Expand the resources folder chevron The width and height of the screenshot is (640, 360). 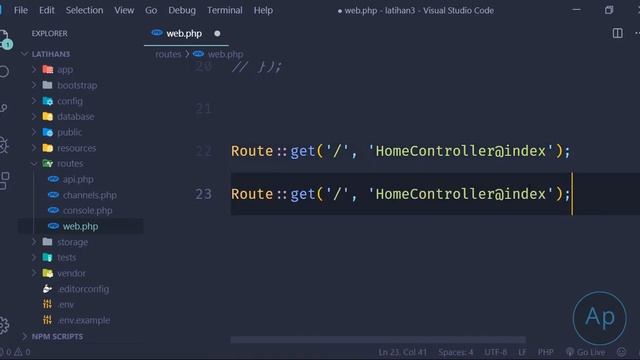(x=34, y=148)
